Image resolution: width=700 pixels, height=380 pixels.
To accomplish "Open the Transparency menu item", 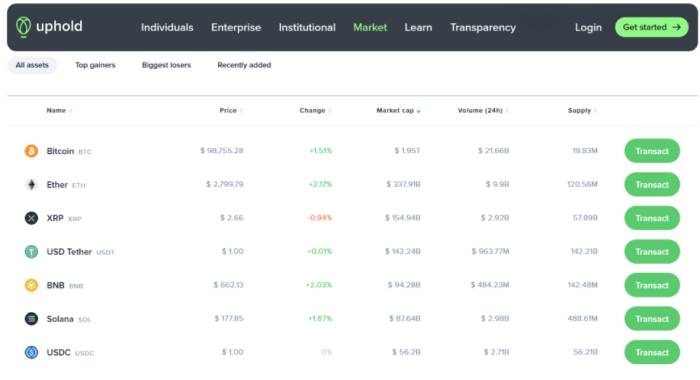I will [483, 27].
